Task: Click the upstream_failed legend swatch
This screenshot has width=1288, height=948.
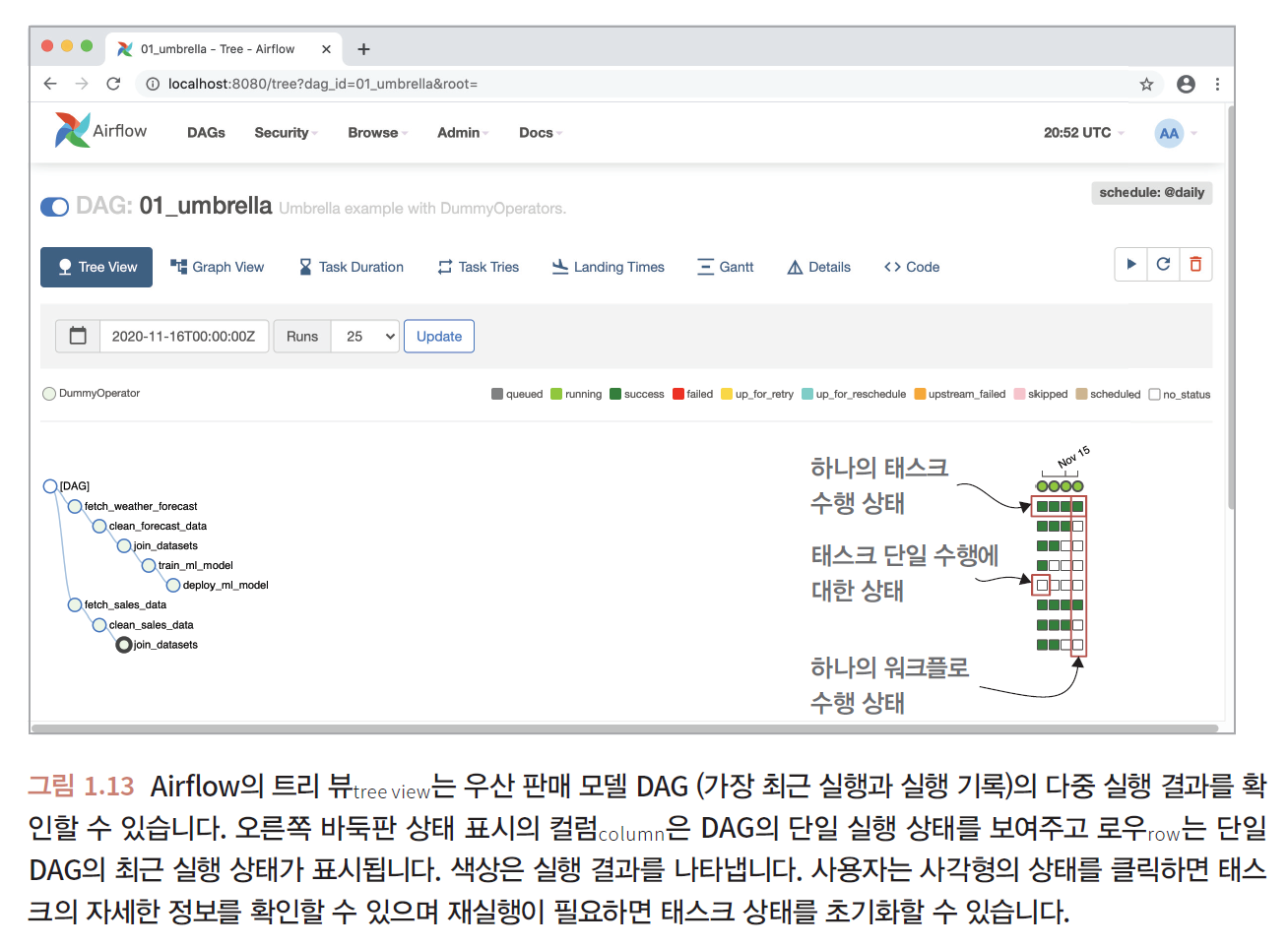Action: (x=920, y=394)
